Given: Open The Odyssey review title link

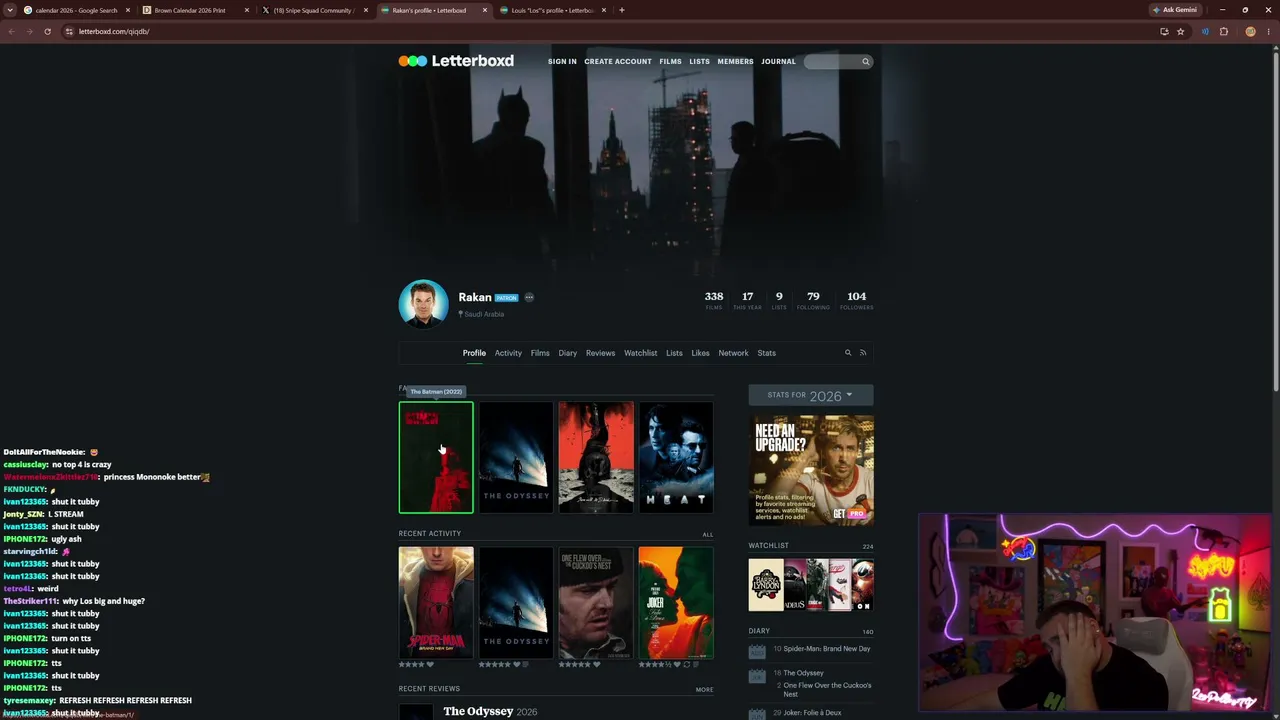Looking at the screenshot, I should 478,711.
